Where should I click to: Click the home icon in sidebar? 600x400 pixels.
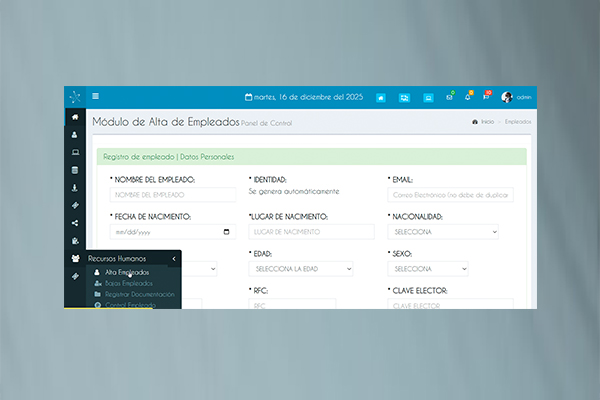click(75, 117)
